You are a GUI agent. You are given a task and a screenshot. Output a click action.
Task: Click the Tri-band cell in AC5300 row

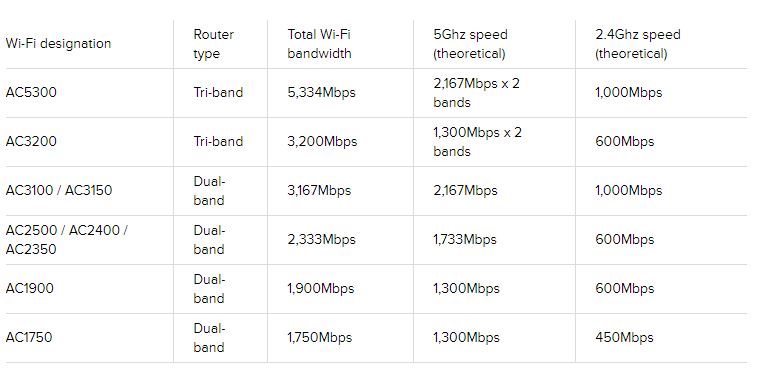tap(218, 93)
